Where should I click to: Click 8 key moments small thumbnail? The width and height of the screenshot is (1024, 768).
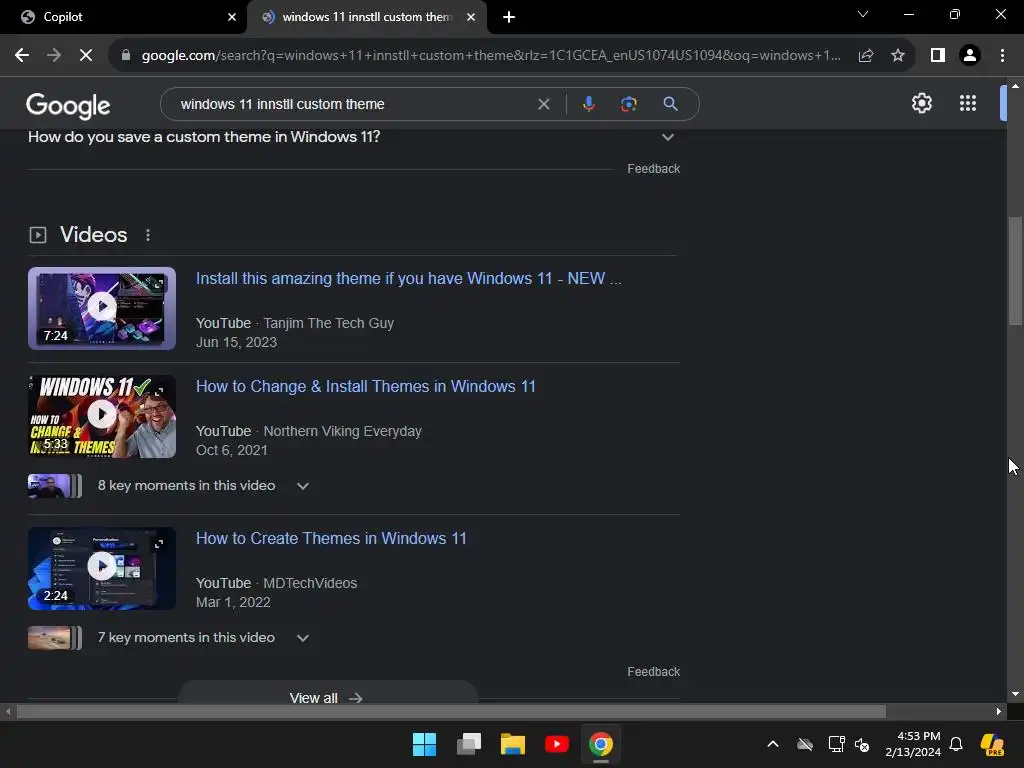coord(55,486)
